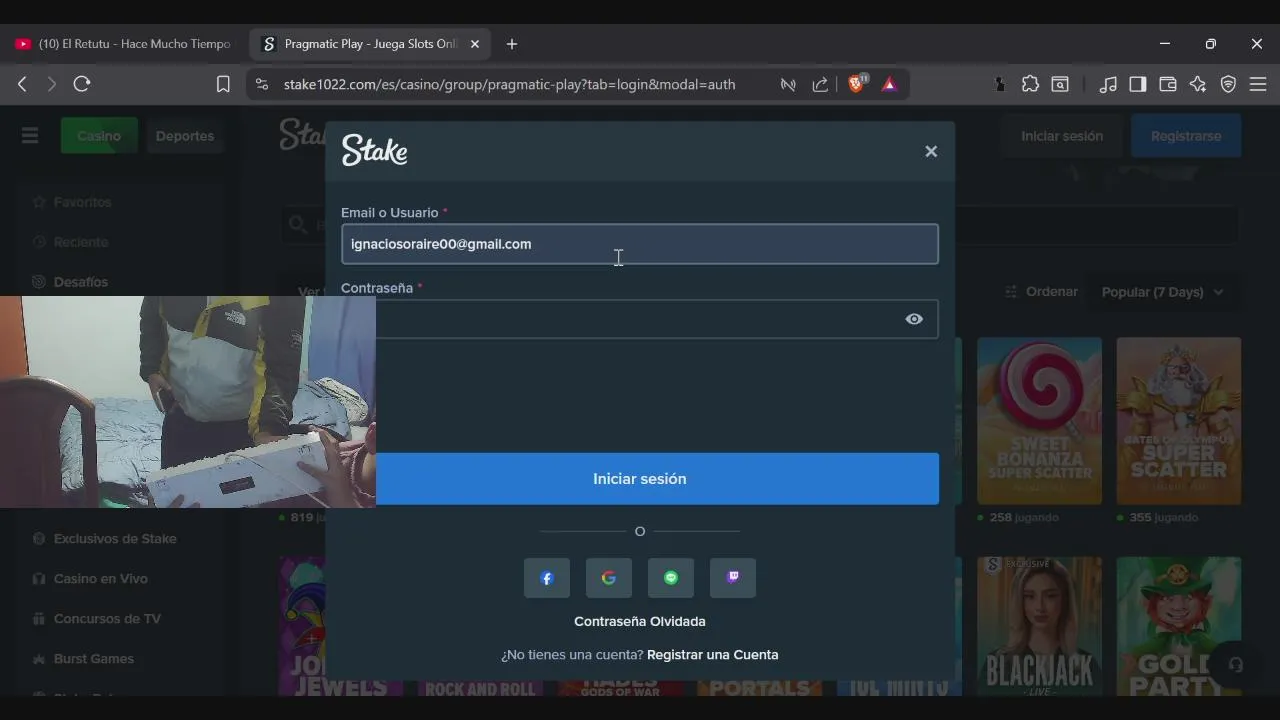This screenshot has height=720, width=1280.
Task: Close the Pragmatic Play tab
Action: pos(475,44)
